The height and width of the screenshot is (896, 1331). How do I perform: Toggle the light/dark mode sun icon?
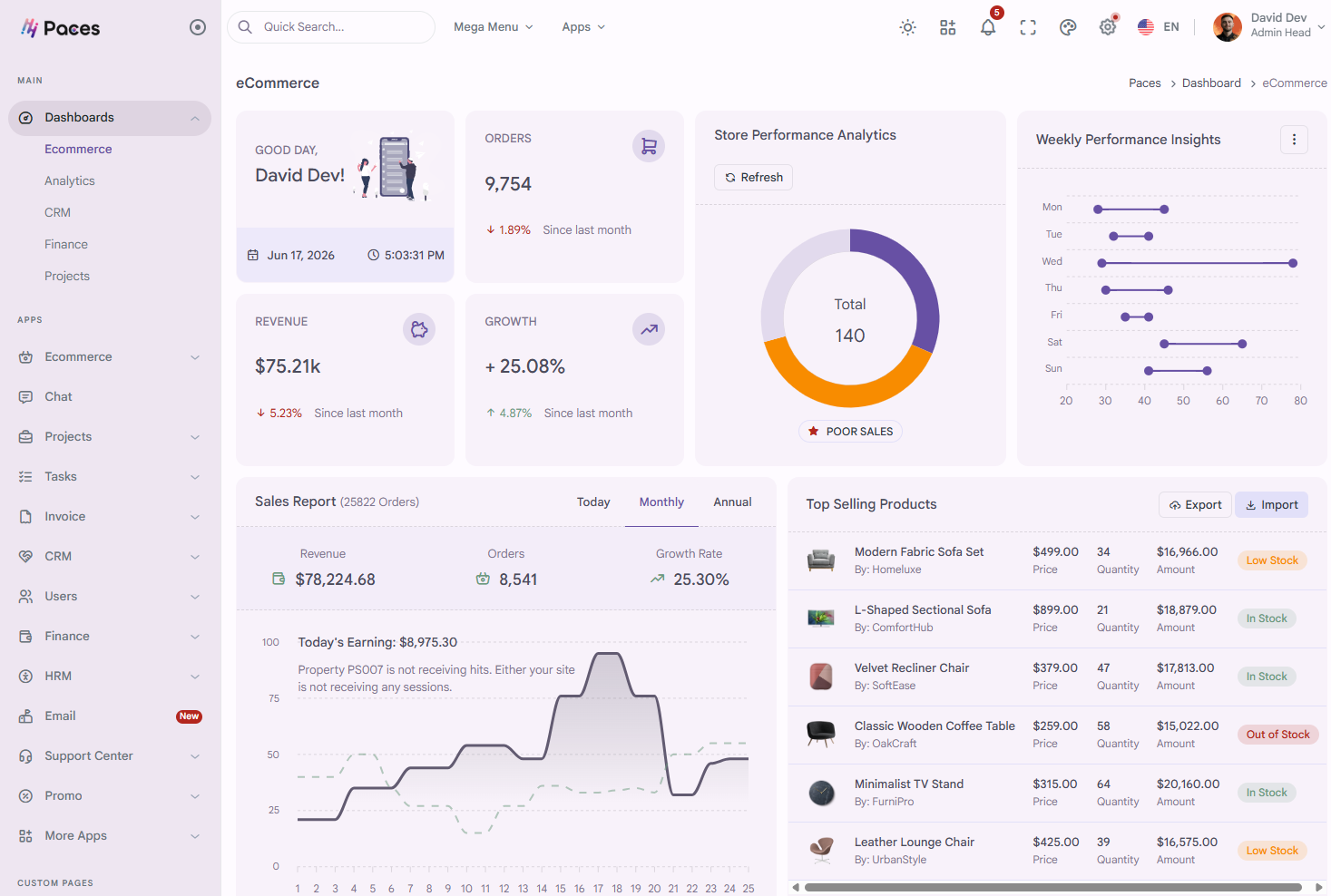coord(907,27)
